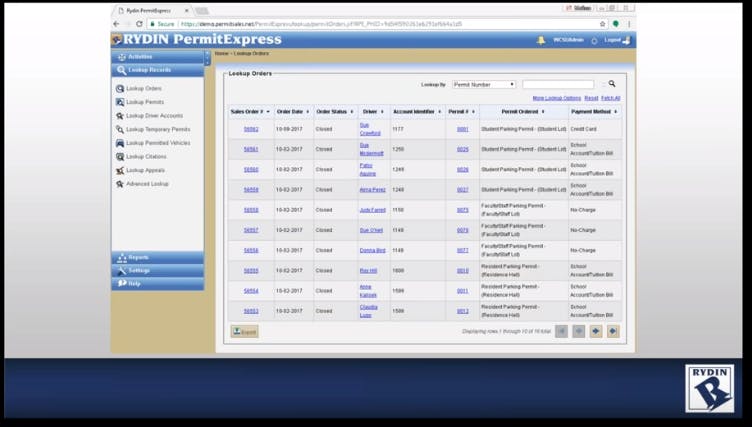Open sales order link in Anna Perez row
Viewport: 752px width, 427px height.
(251, 190)
